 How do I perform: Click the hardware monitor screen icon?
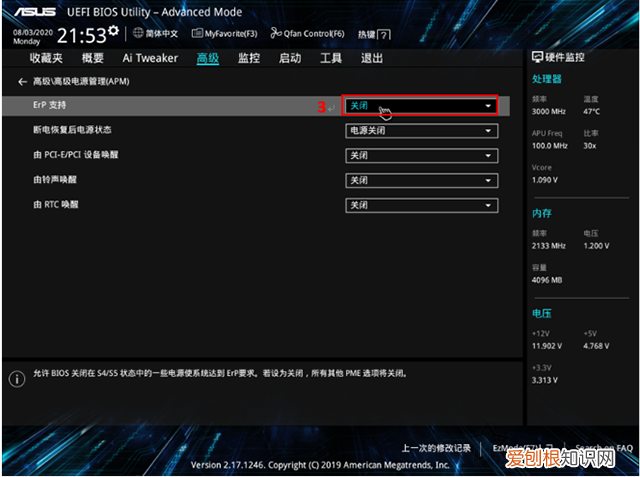(537, 57)
